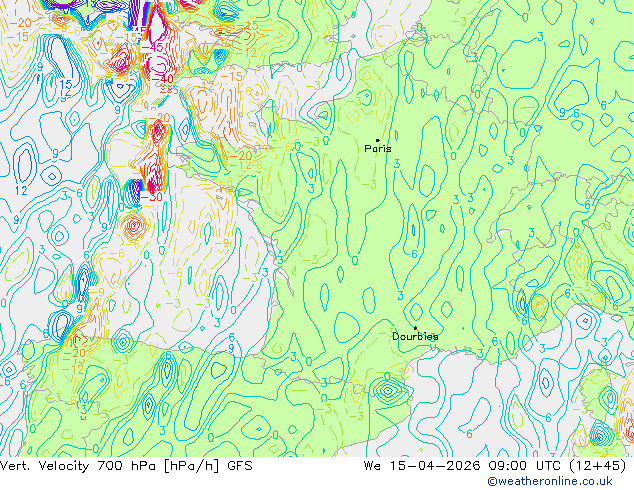This screenshot has height=490, width=634.
Task: Click the -45 contour label
Action: (x=152, y=47)
